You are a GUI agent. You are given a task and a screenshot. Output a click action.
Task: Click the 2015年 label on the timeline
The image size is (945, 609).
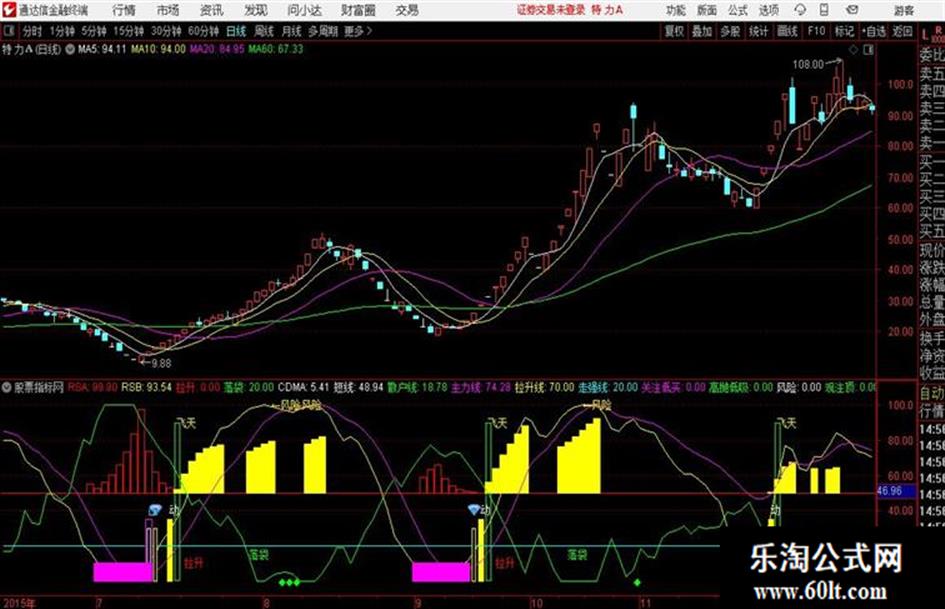(19, 602)
